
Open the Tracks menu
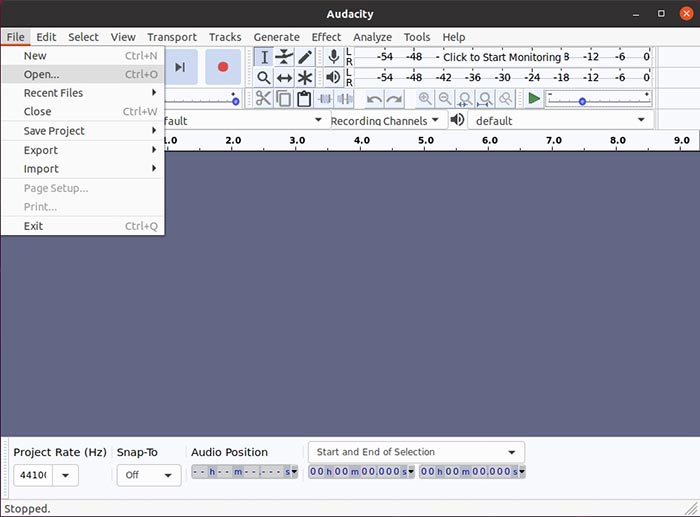pyautogui.click(x=225, y=37)
